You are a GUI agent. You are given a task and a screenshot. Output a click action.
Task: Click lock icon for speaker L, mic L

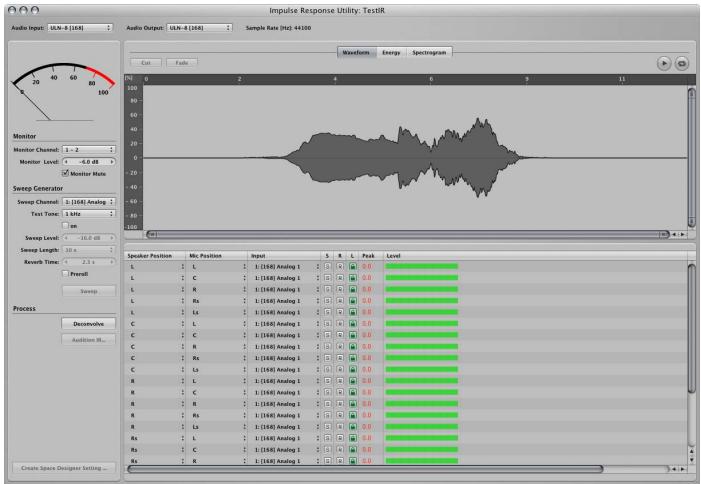(352, 266)
